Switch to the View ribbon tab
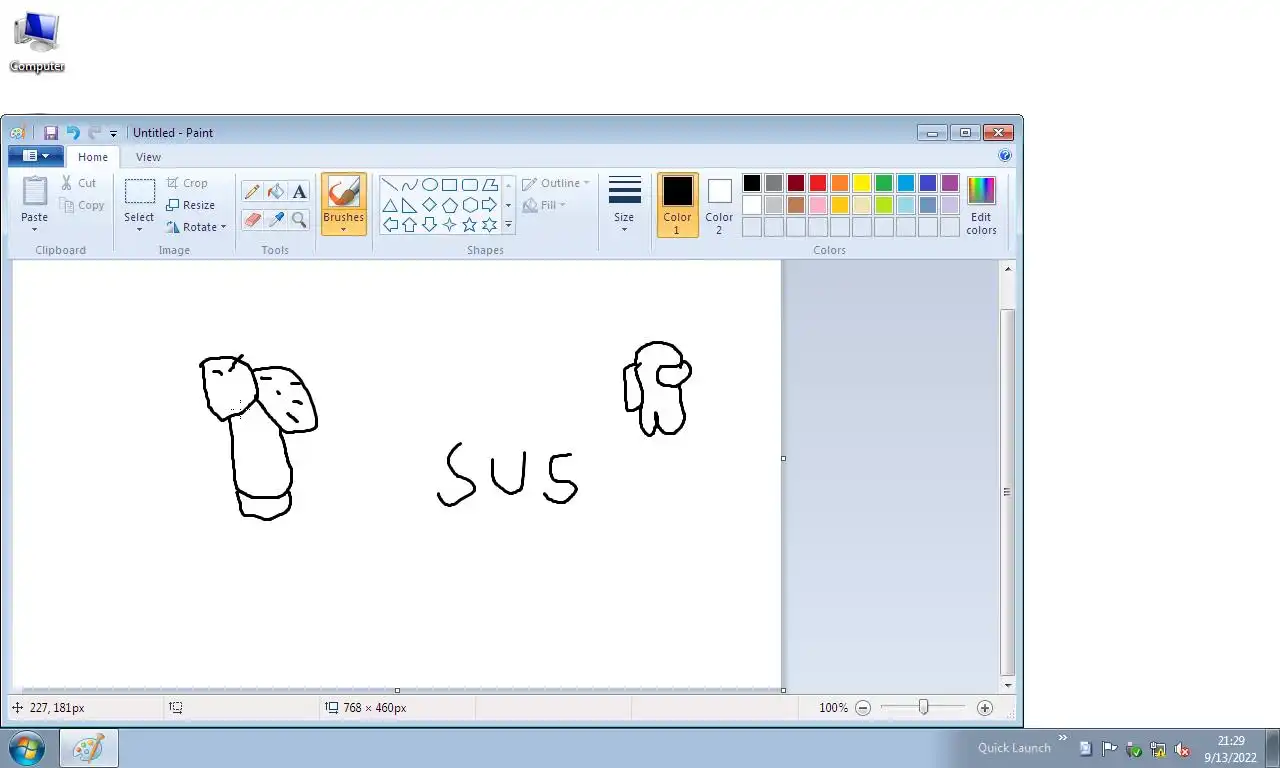This screenshot has height=768, width=1280. coord(148,157)
